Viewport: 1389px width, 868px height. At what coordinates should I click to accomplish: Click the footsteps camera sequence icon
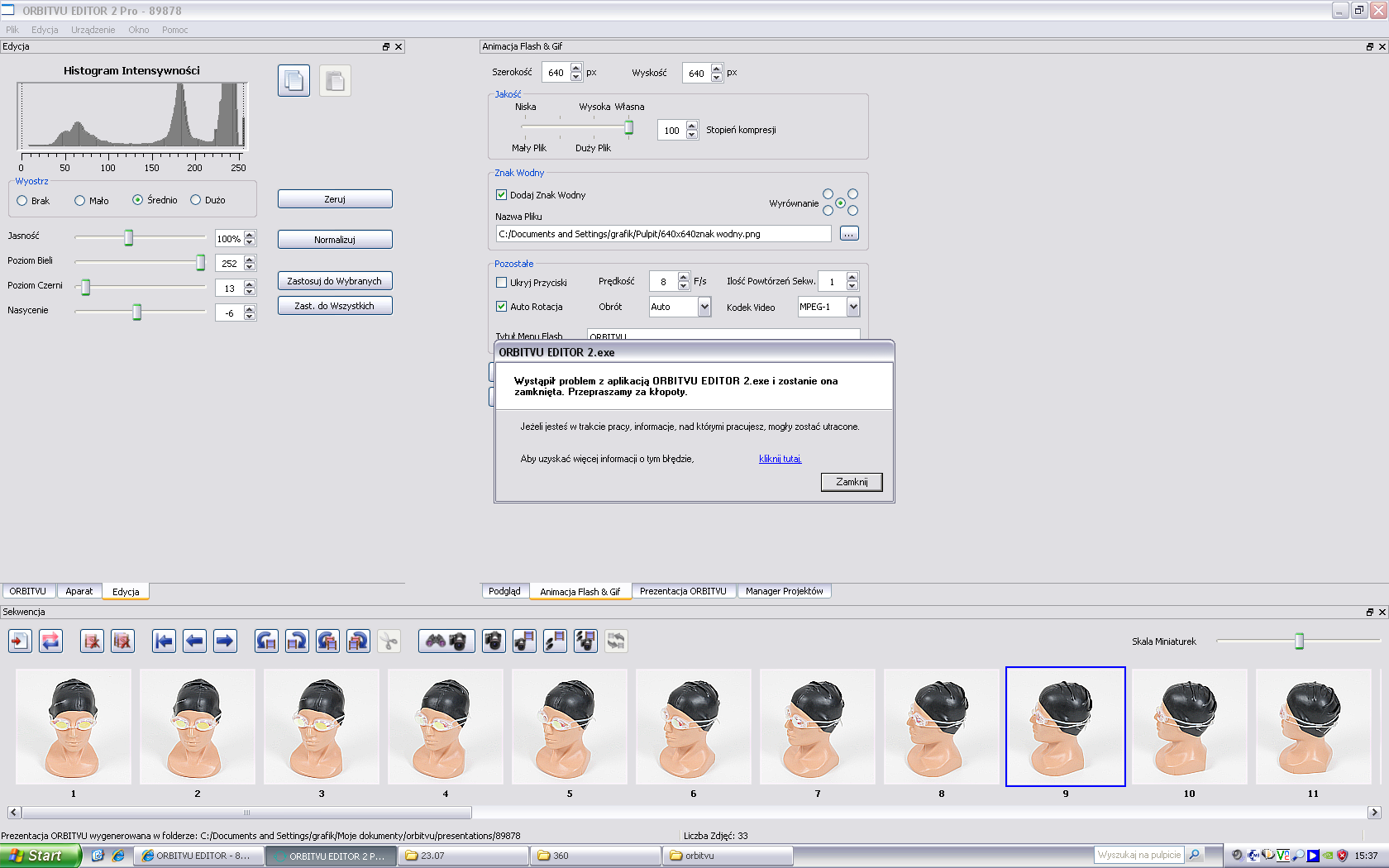(585, 641)
